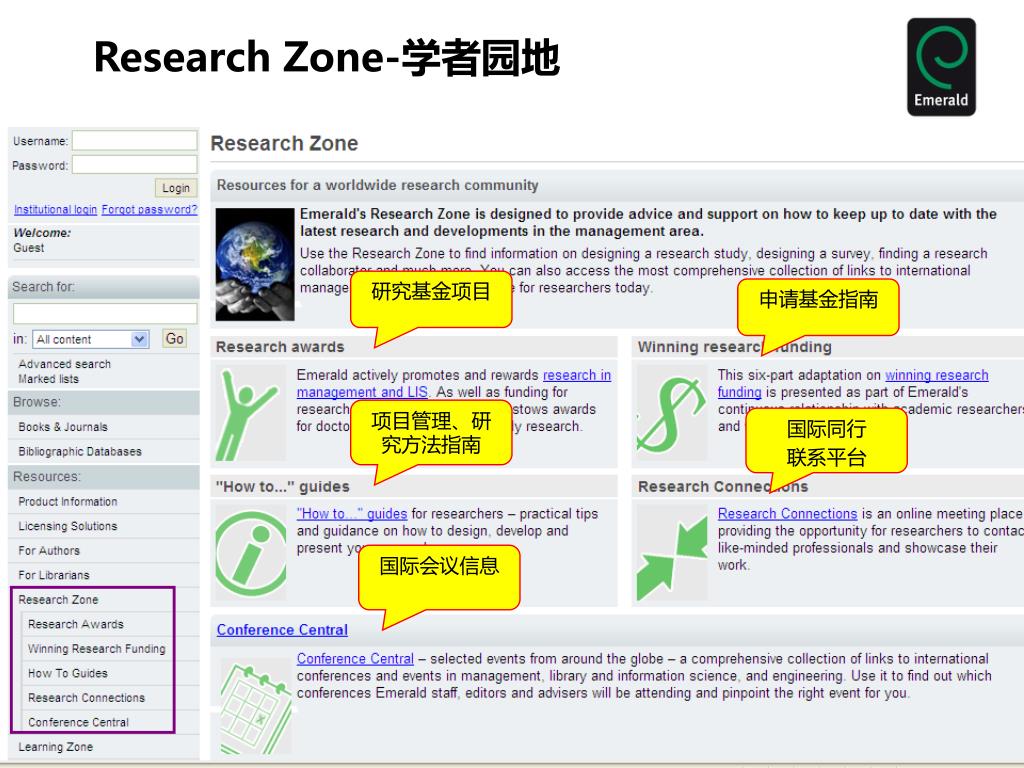The image size is (1024, 768).
Task: Click the Research awards section heading
Action: point(280,347)
